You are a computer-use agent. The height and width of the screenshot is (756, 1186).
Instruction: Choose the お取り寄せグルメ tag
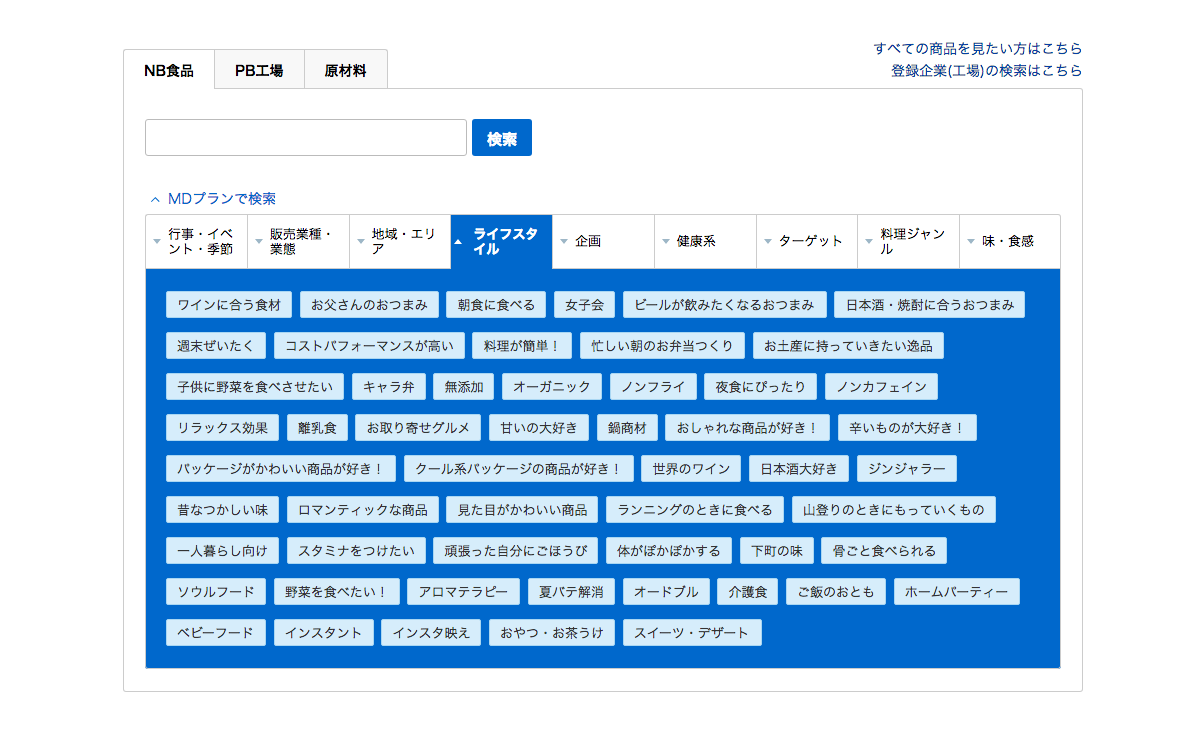click(x=418, y=427)
